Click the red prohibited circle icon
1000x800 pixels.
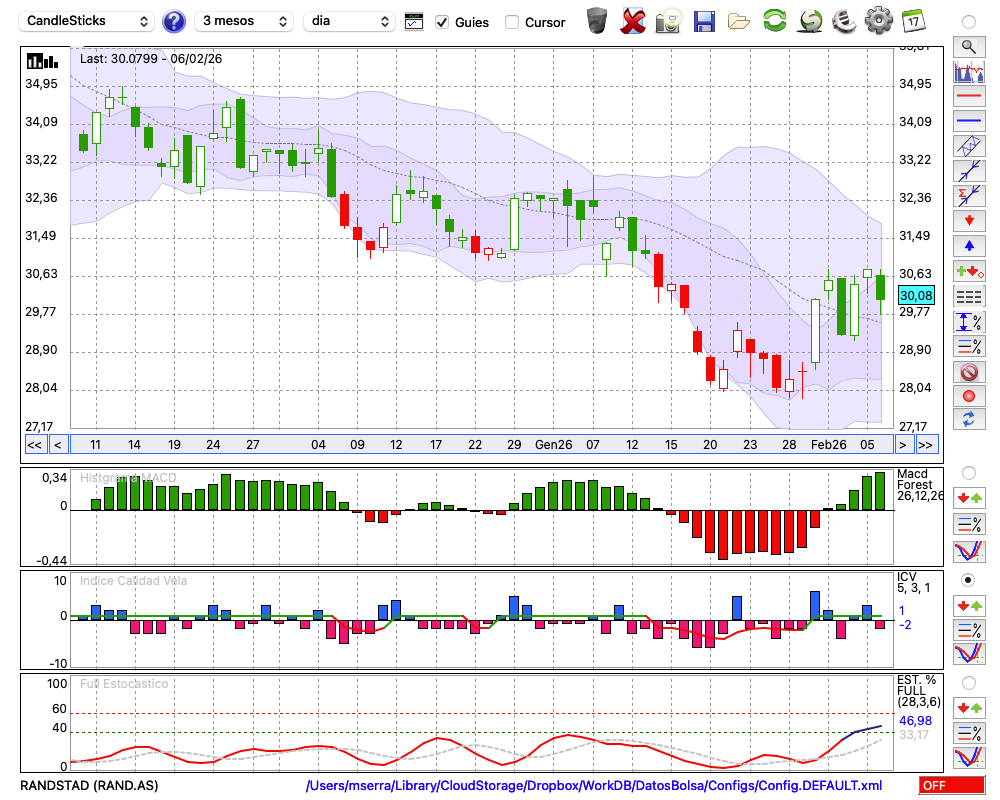point(969,371)
